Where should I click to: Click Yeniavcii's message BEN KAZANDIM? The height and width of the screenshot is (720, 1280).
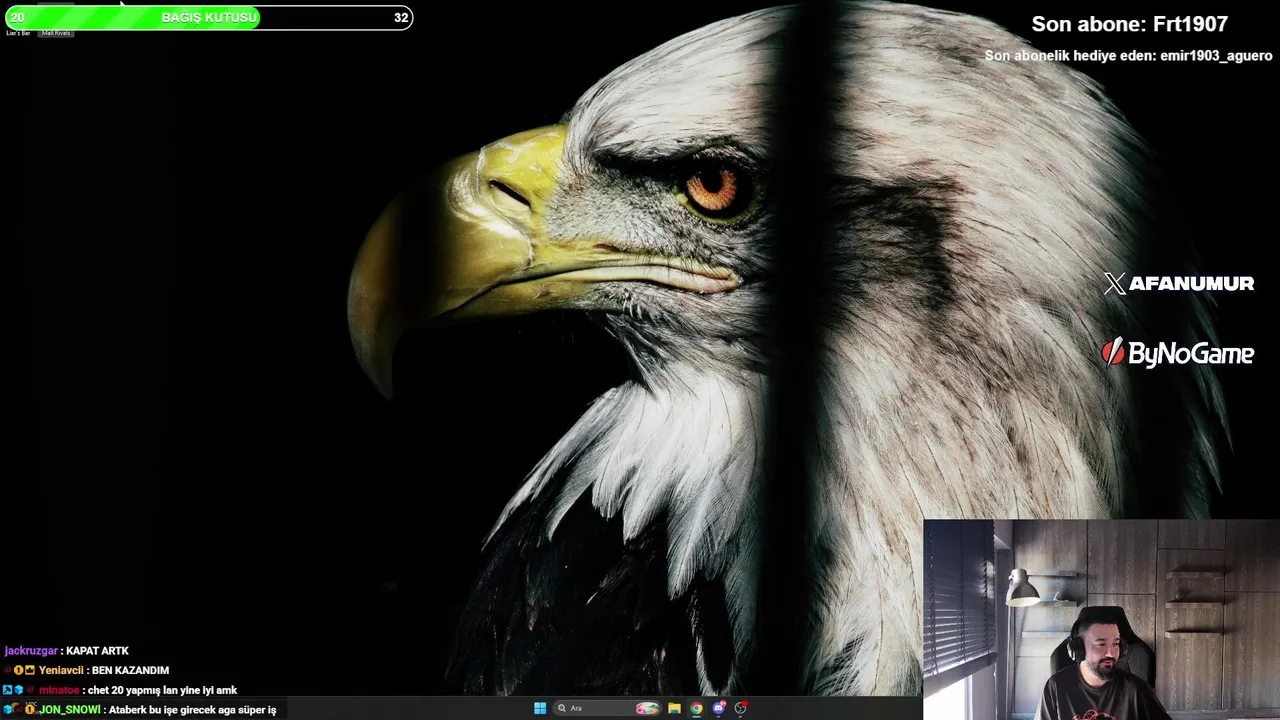click(x=104, y=670)
